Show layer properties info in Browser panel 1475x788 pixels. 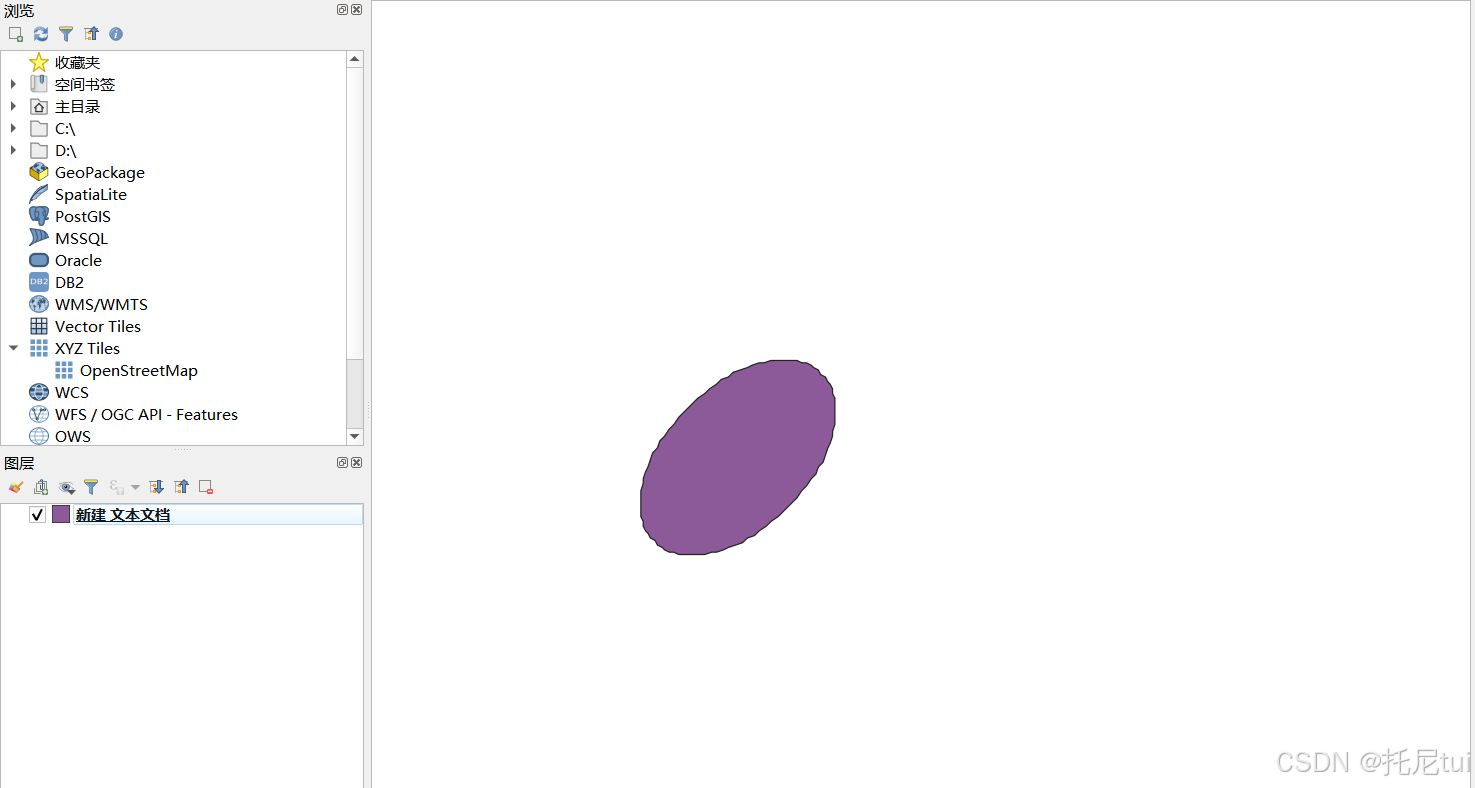pyautogui.click(x=116, y=33)
